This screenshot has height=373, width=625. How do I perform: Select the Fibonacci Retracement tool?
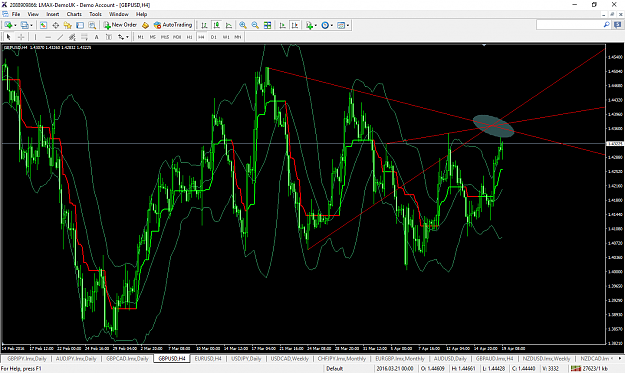85,37
